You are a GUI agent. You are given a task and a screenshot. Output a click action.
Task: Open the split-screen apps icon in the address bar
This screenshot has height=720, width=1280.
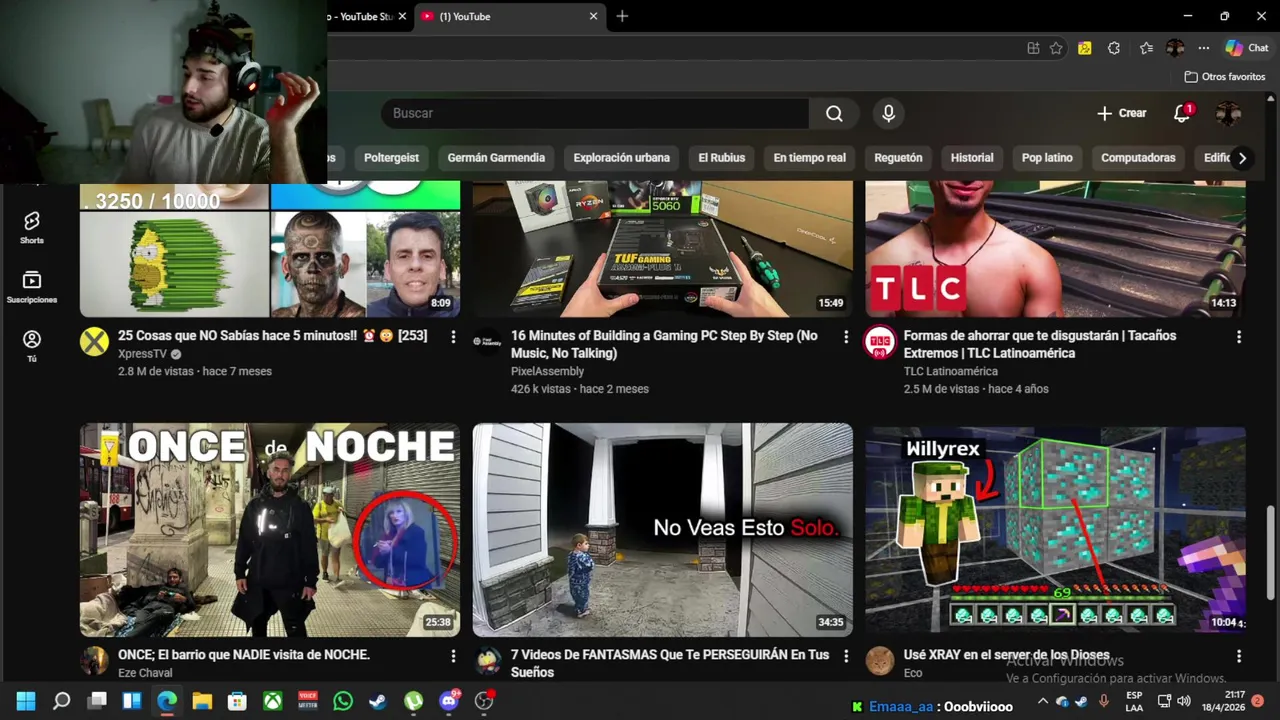pos(1033,48)
